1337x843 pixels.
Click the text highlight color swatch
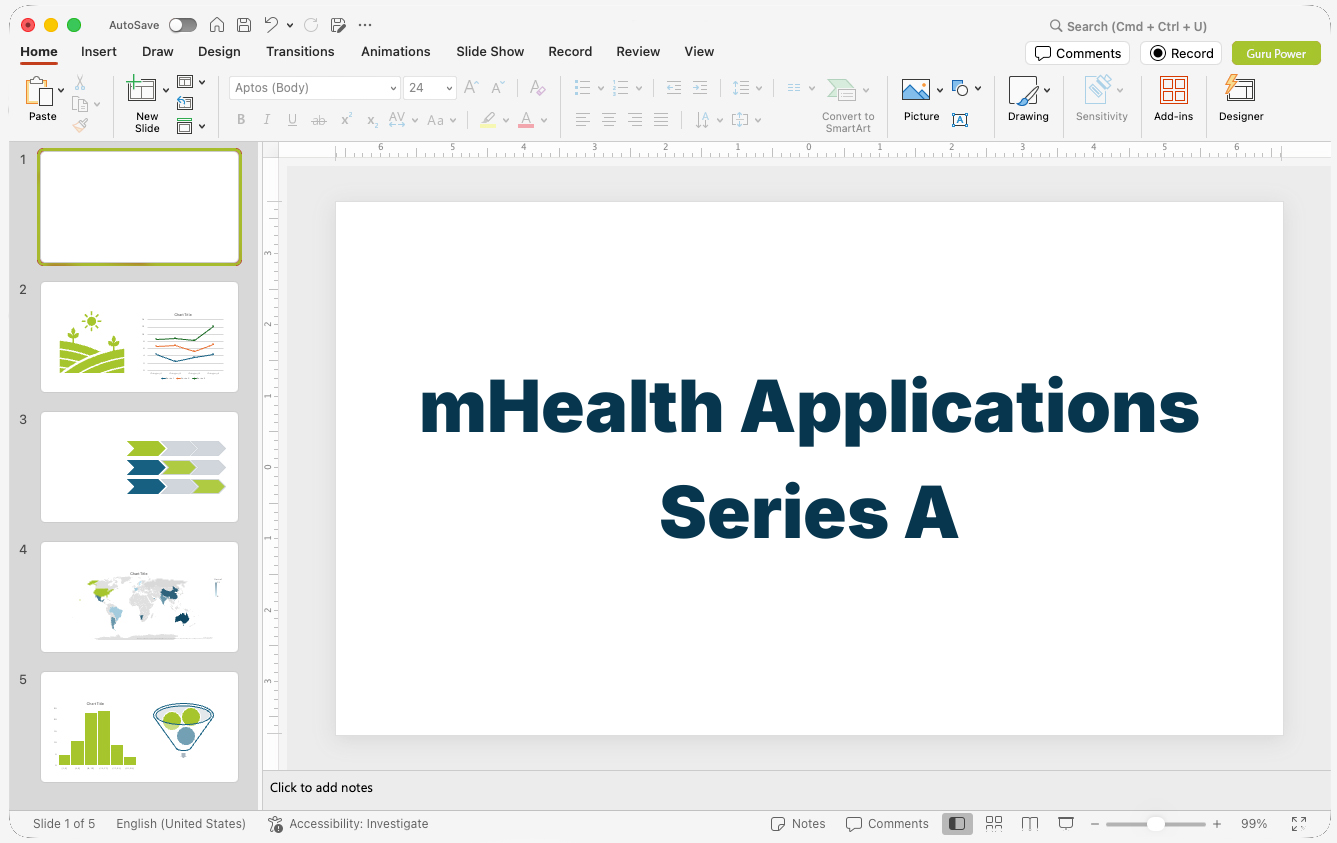point(488,120)
